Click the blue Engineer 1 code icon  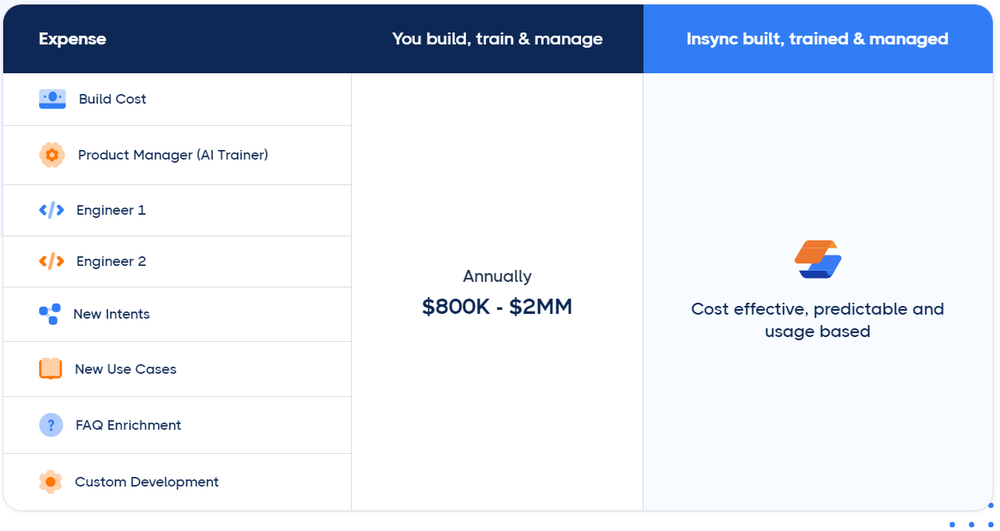52,210
